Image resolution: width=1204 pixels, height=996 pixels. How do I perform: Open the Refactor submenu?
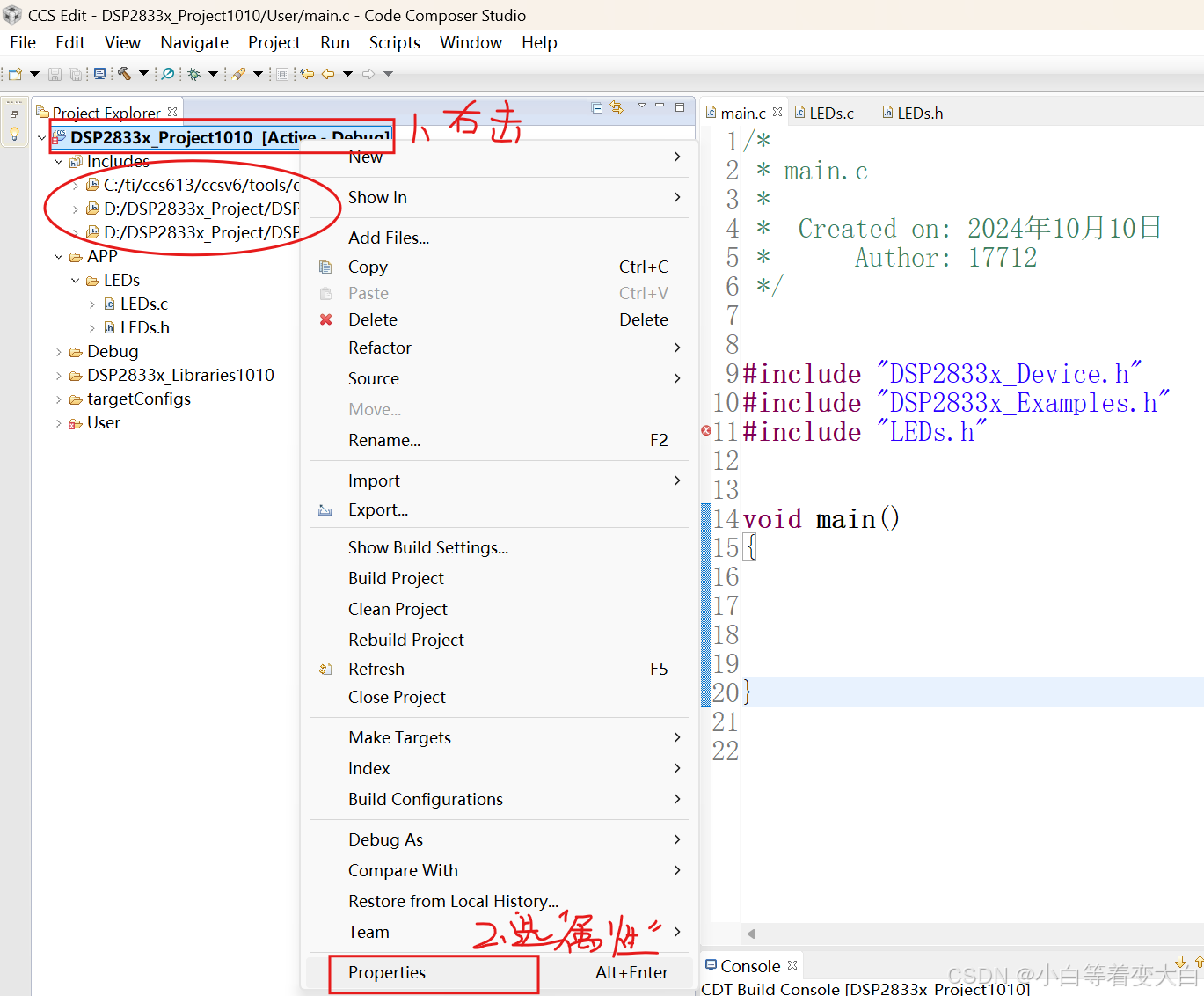tap(500, 348)
